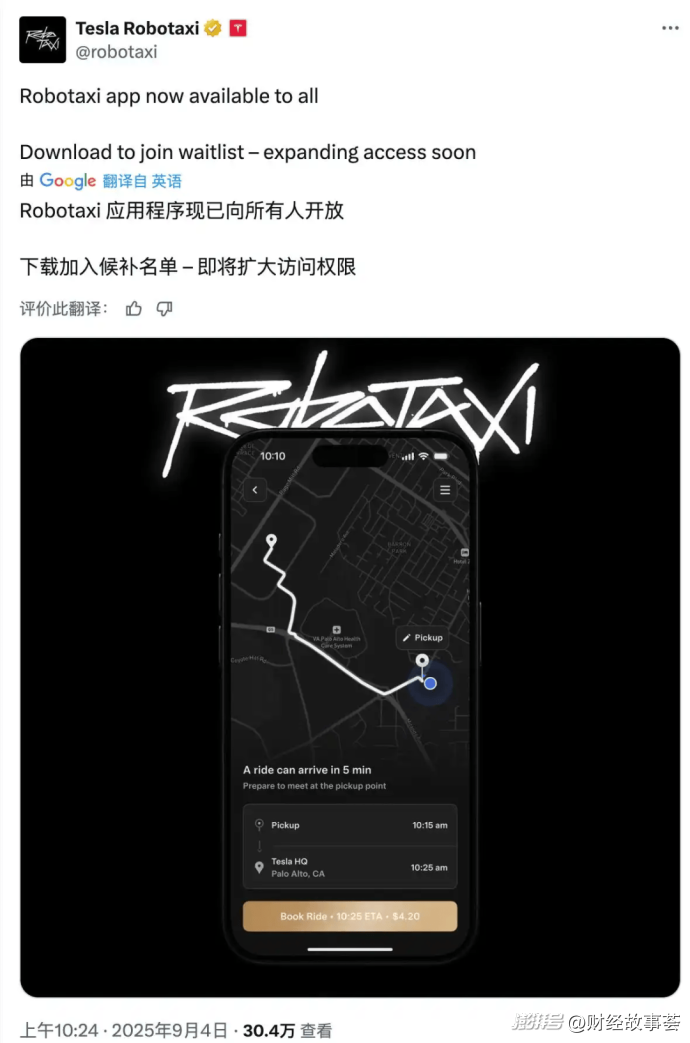
Task: Select the Tesla HQ Palo Alto row
Action: pos(350,867)
